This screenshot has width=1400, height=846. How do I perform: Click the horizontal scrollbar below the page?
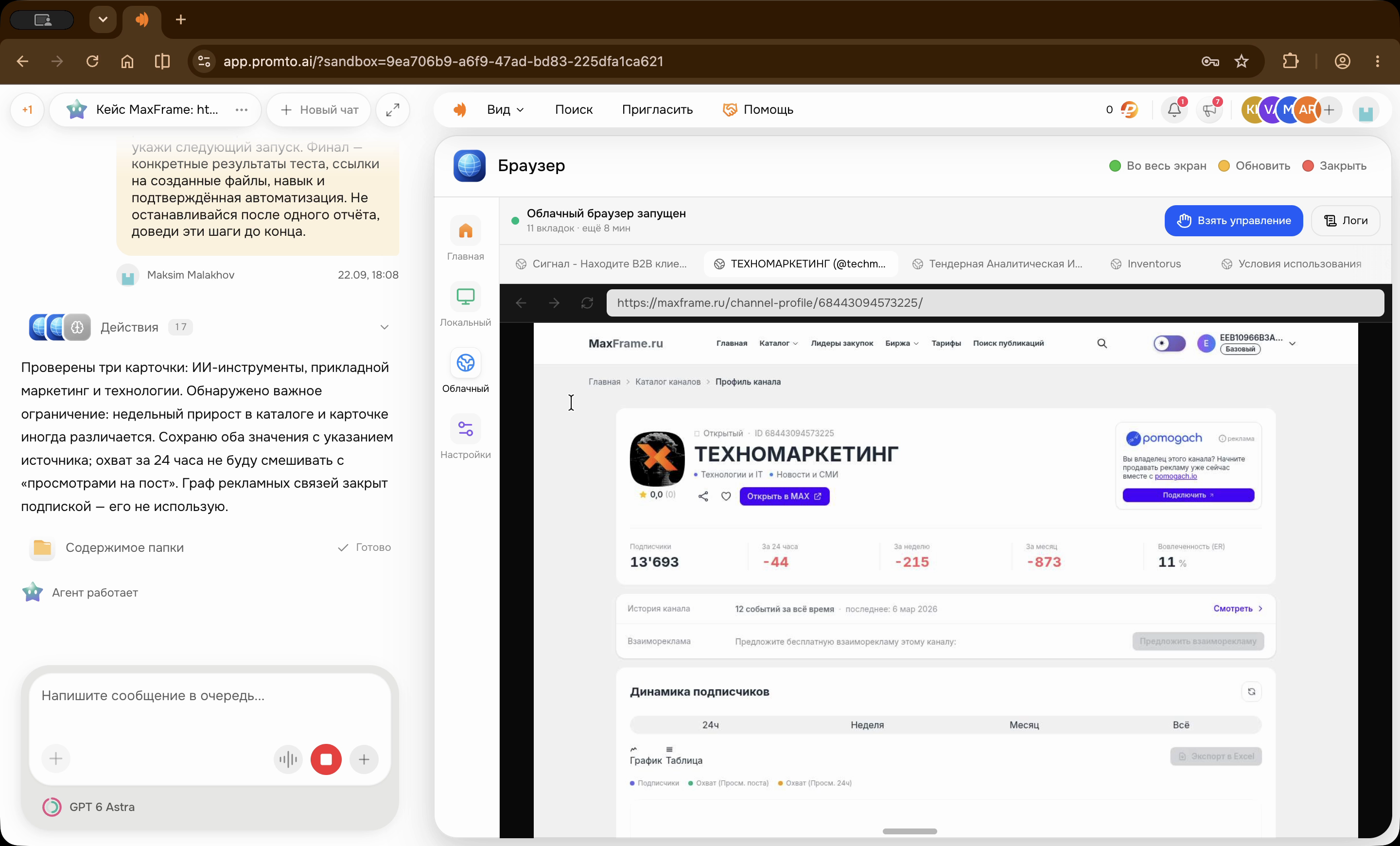[x=909, y=831]
